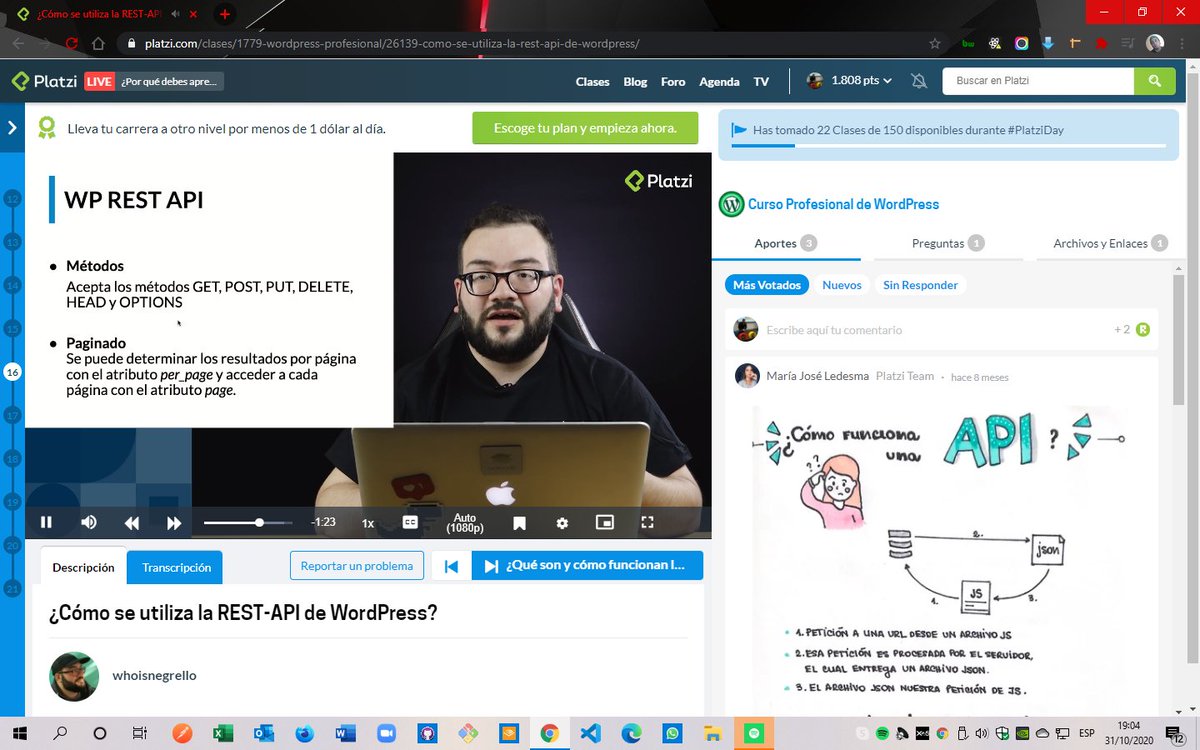Screen dimensions: 1200x750
Task: Toggle closed captions on the video
Action: click(x=410, y=522)
